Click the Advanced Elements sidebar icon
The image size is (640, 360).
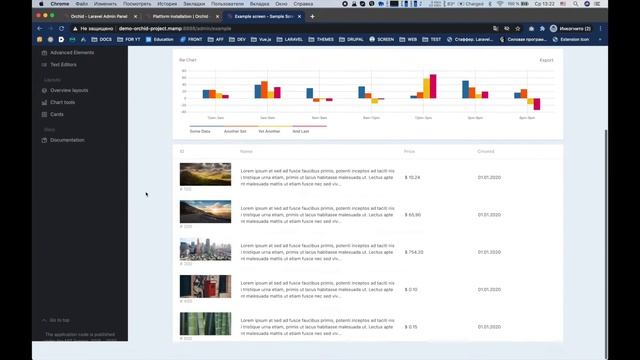click(x=44, y=53)
